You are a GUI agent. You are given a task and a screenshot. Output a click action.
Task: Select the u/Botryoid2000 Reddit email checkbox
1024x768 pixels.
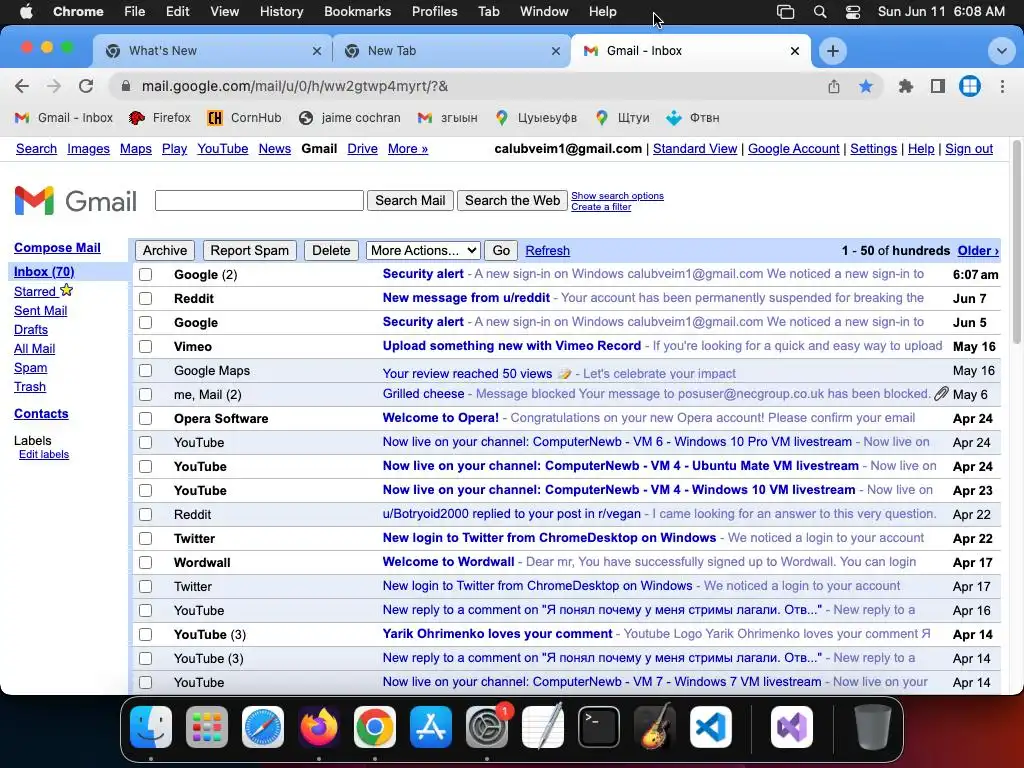click(x=146, y=515)
